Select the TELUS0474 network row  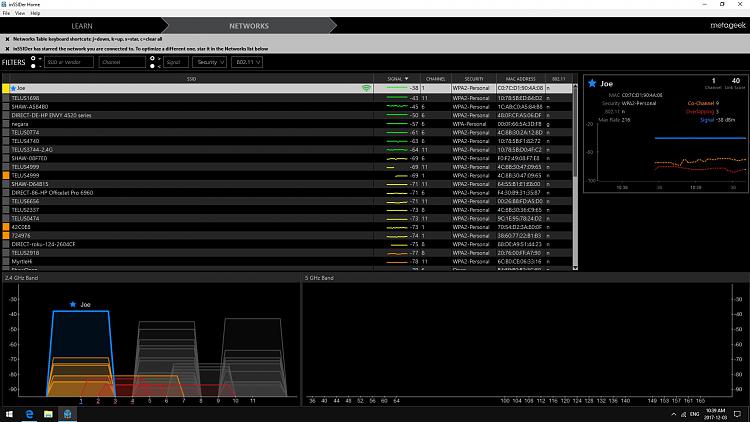click(x=287, y=219)
